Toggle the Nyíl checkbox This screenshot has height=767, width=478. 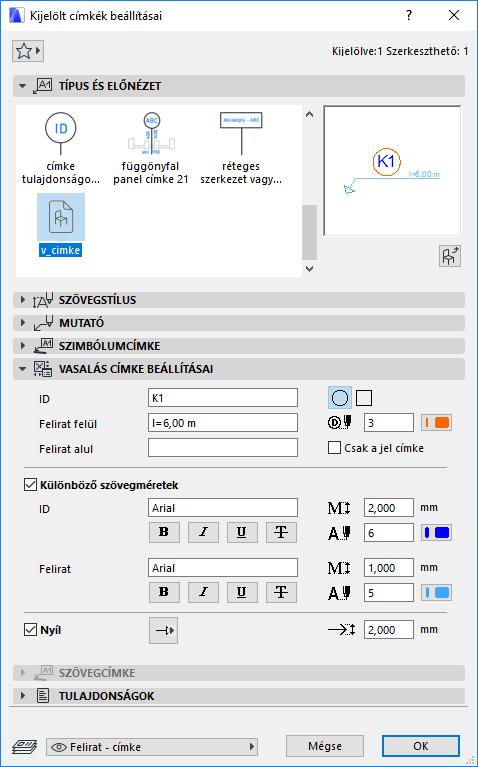30,630
